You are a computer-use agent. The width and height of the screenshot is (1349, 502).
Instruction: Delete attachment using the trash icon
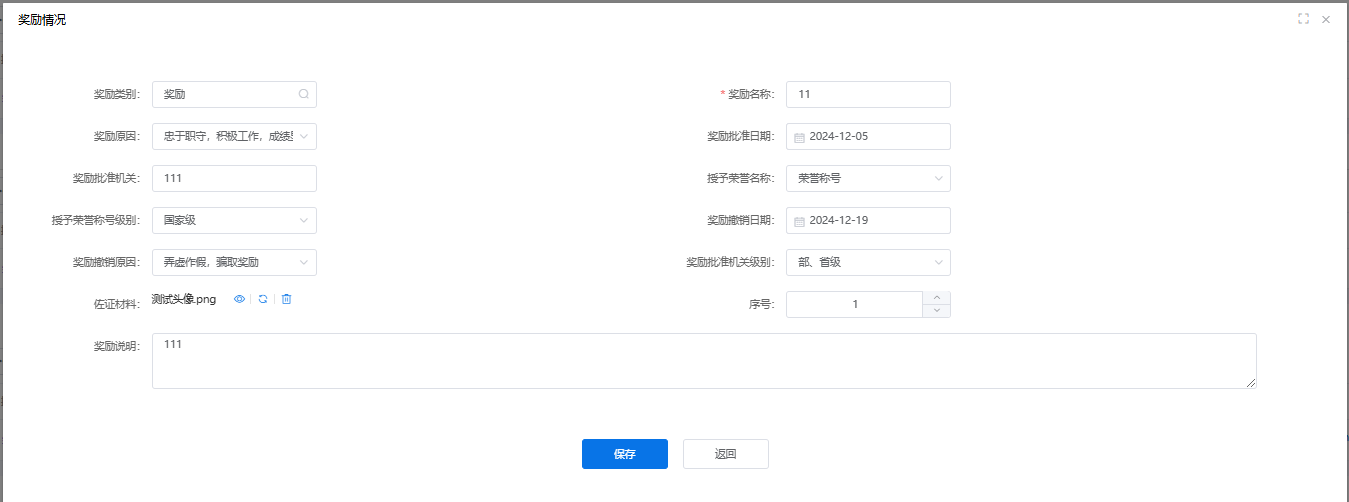pyautogui.click(x=286, y=299)
